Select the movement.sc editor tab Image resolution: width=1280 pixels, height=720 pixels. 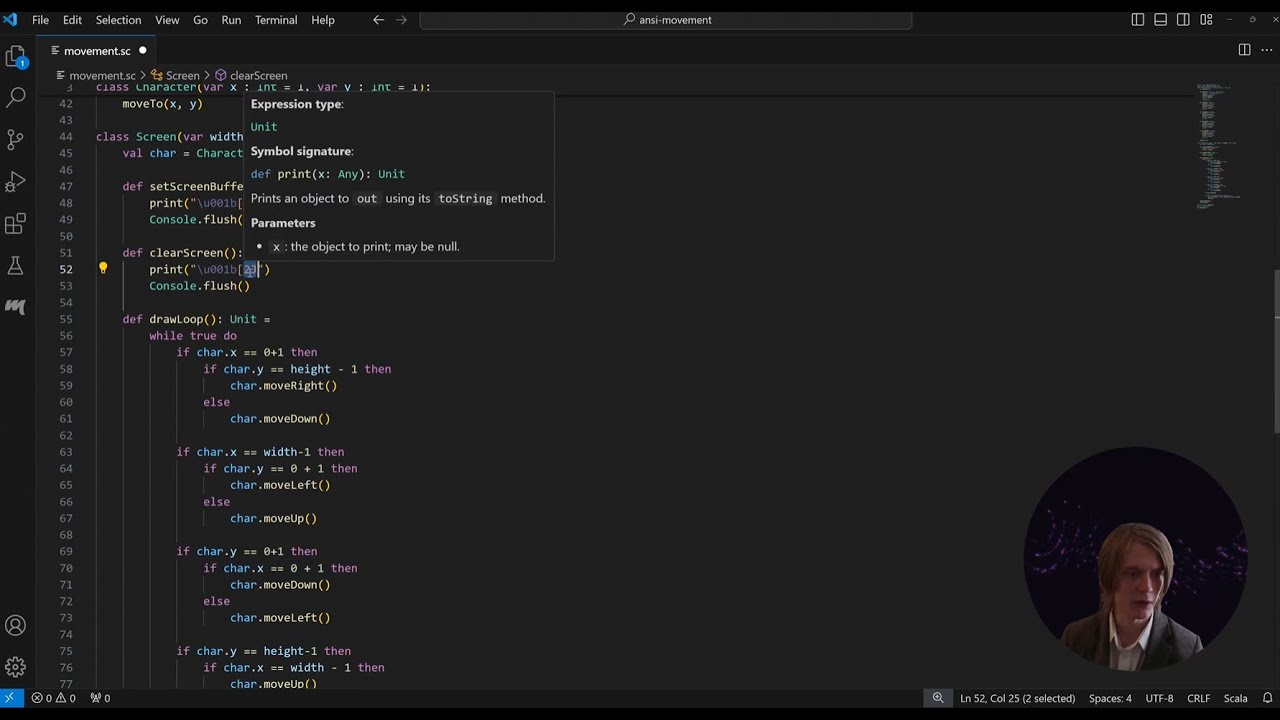point(97,50)
